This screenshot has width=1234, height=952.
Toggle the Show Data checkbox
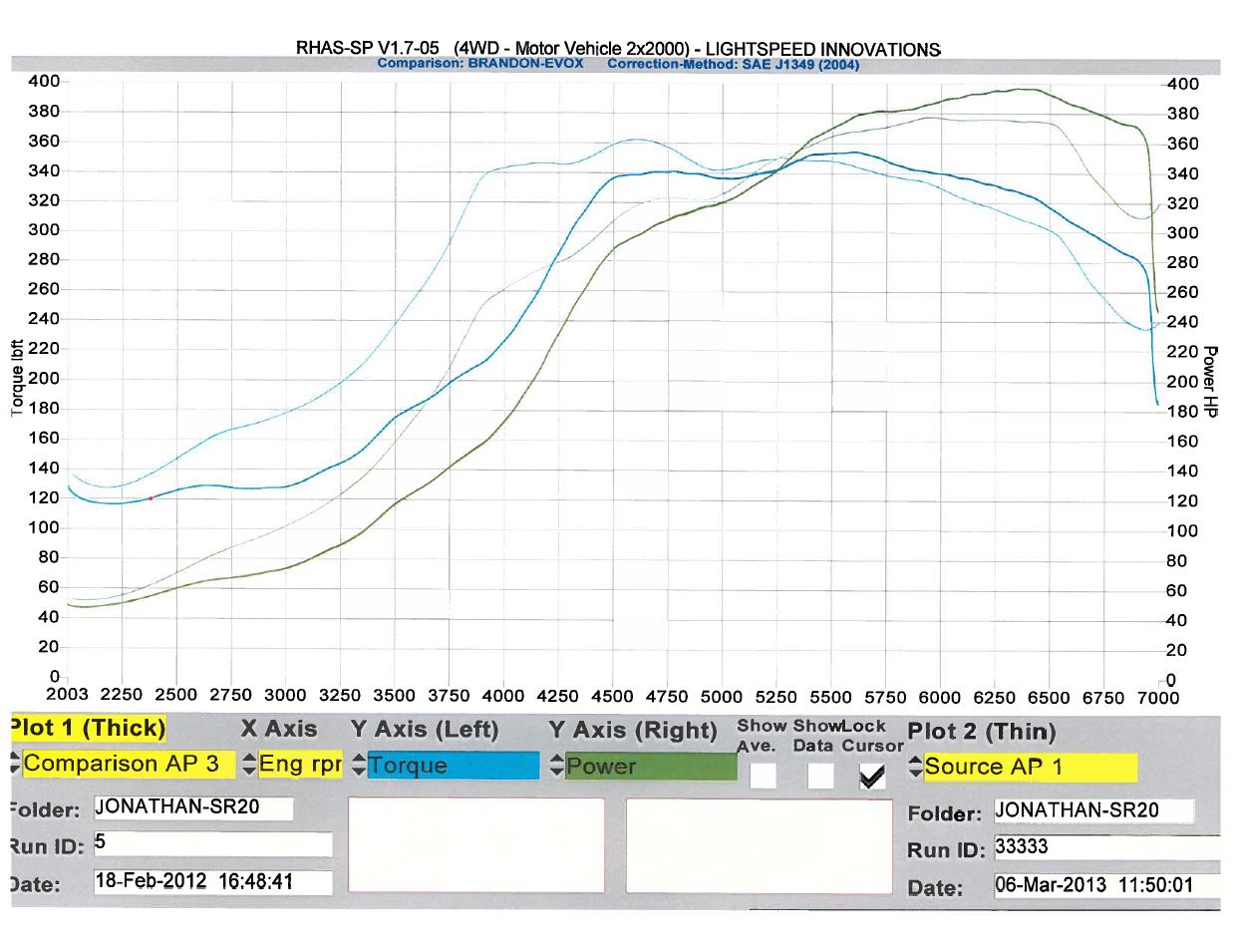(x=820, y=776)
